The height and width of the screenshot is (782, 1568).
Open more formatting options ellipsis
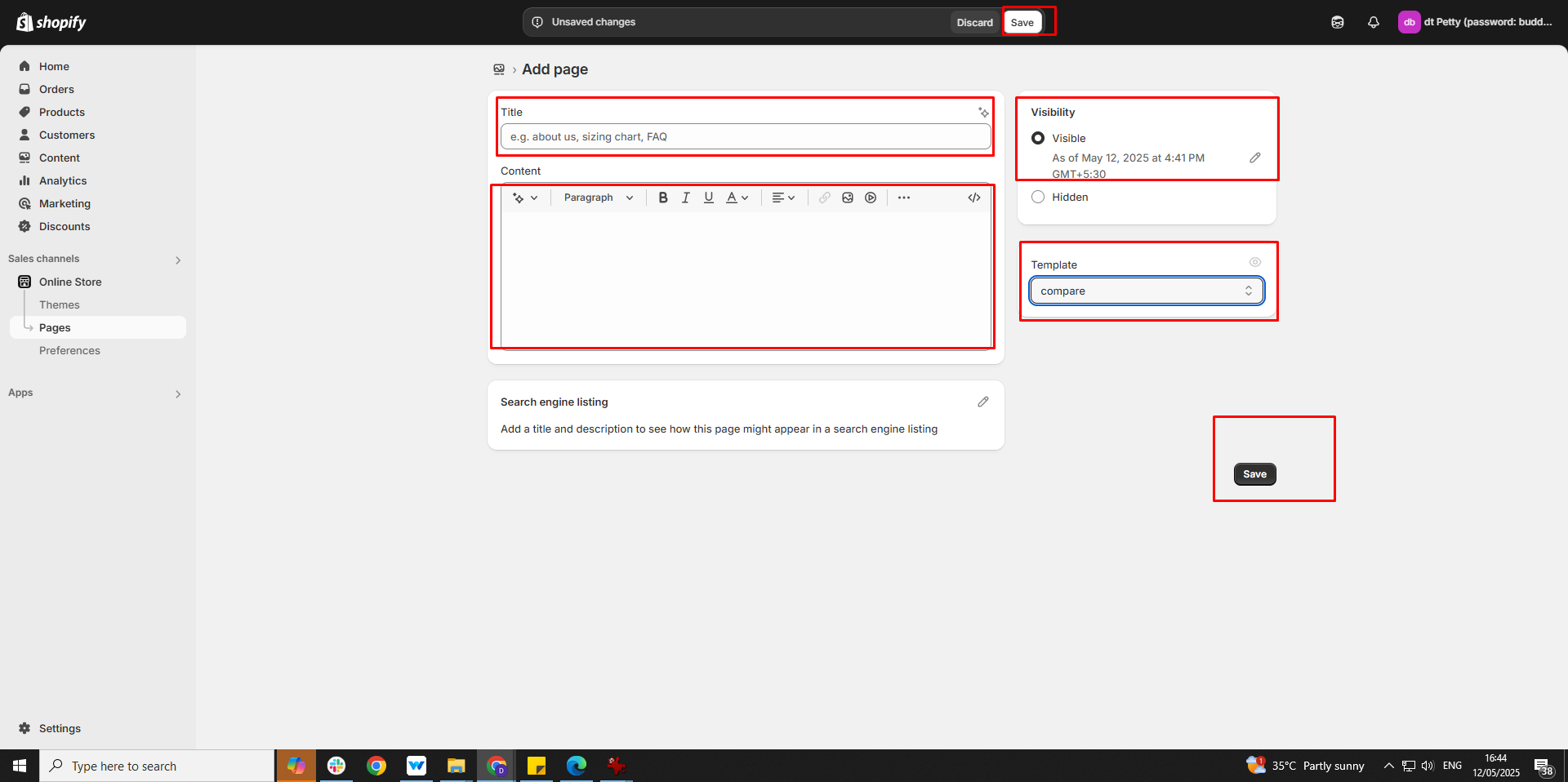904,198
